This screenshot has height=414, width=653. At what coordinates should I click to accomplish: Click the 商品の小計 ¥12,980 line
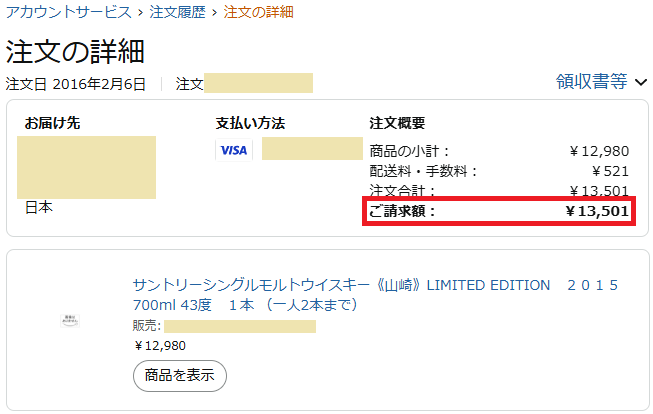point(499,151)
